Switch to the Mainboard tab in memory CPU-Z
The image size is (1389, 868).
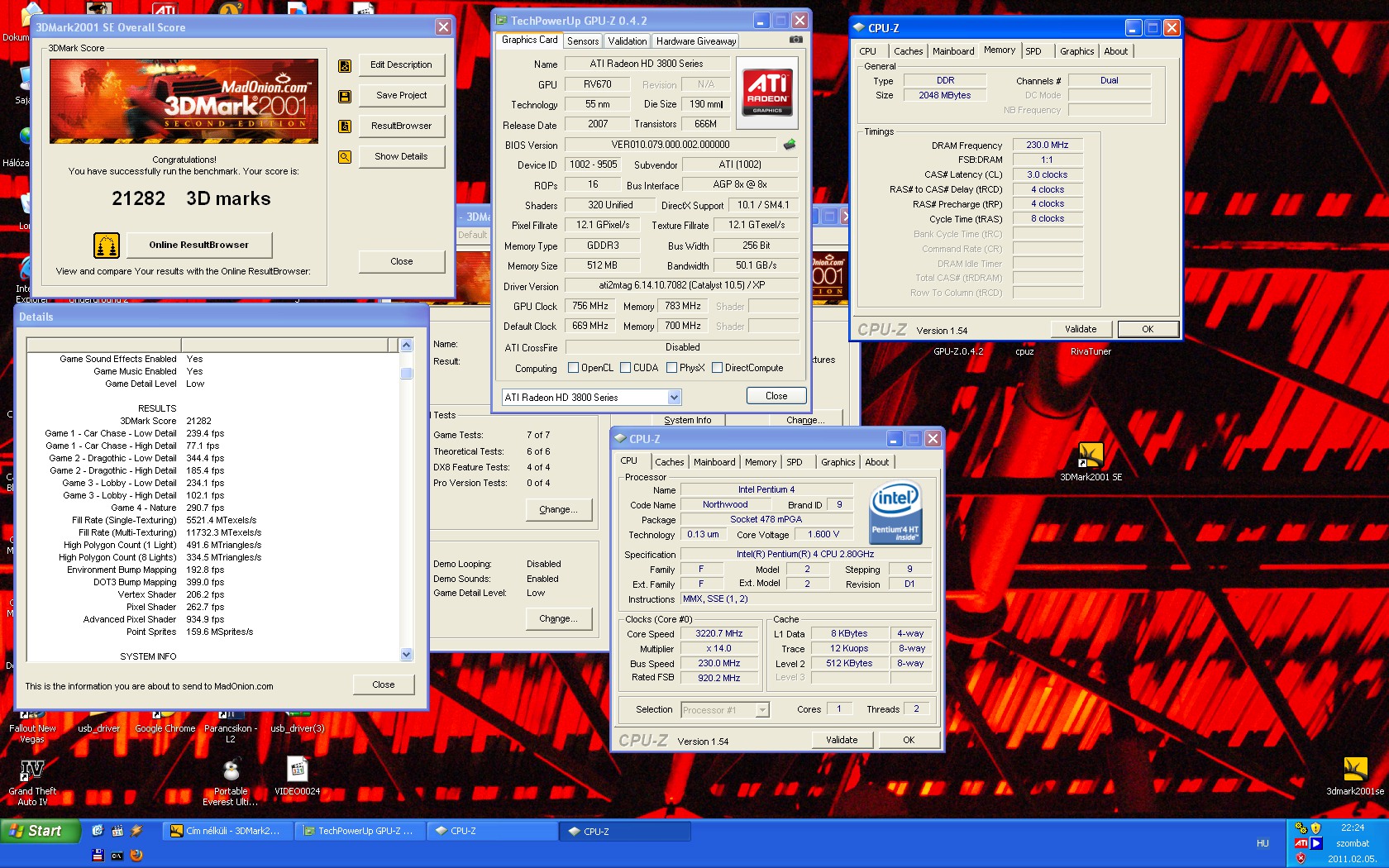[x=953, y=51]
